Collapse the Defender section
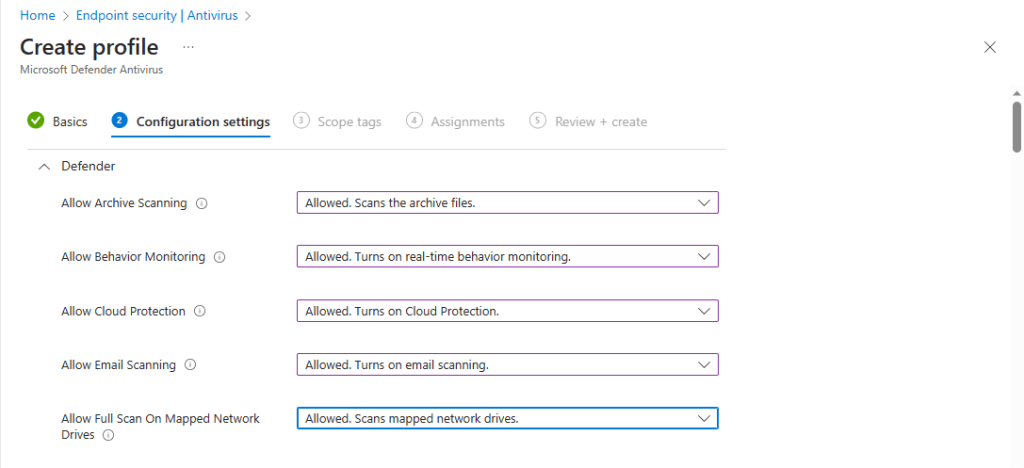 tap(43, 167)
